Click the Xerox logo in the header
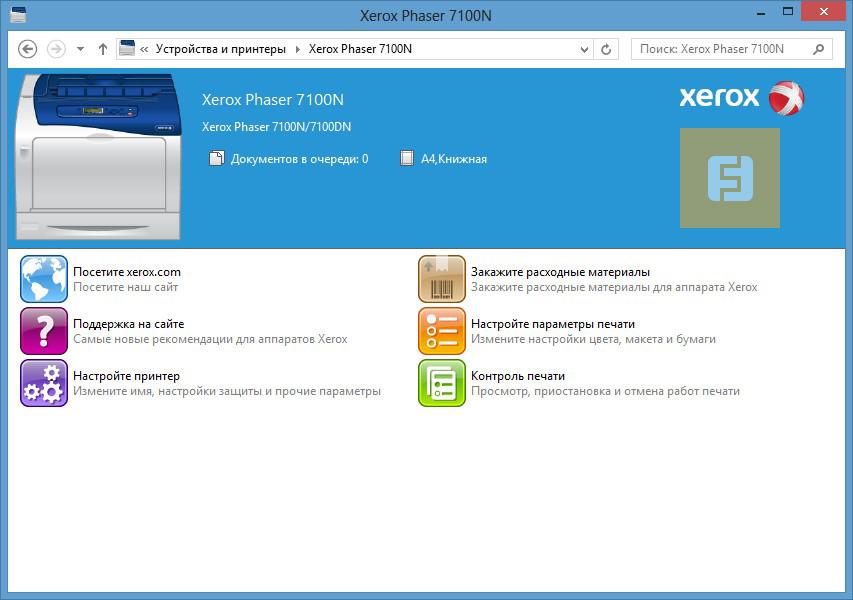The height and width of the screenshot is (600, 853). click(x=740, y=98)
